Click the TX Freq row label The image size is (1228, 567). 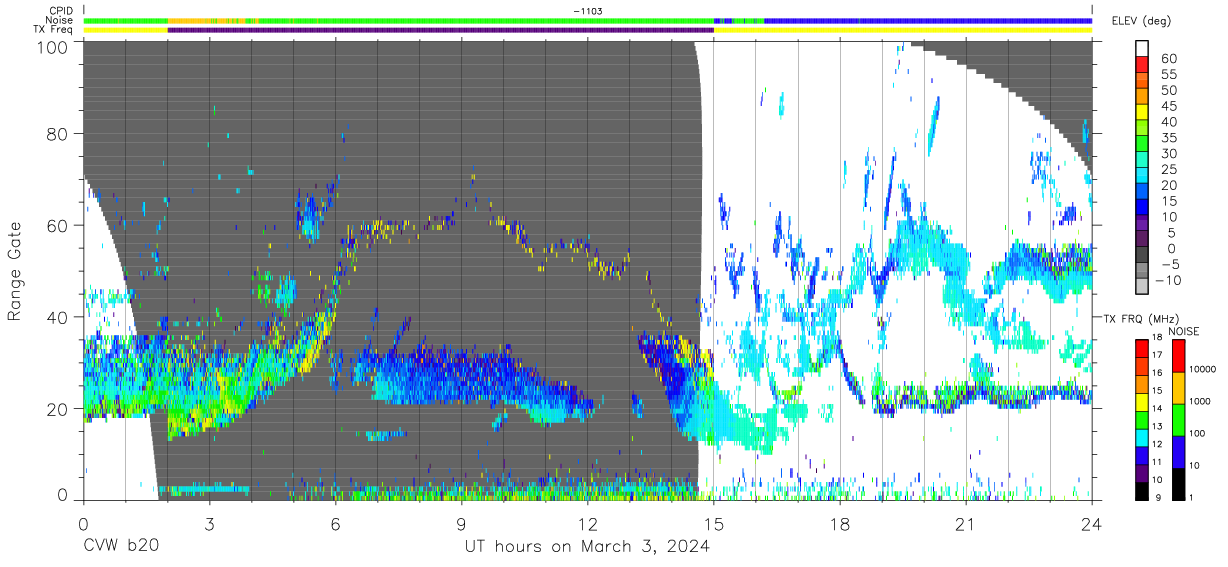pos(55,30)
